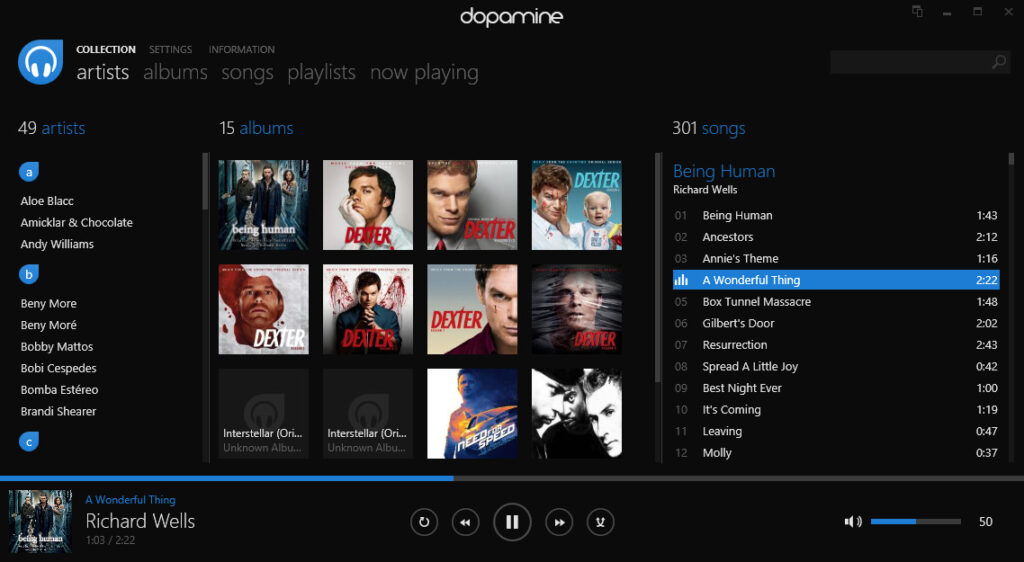
Task: Go back to previous track
Action: (464, 522)
